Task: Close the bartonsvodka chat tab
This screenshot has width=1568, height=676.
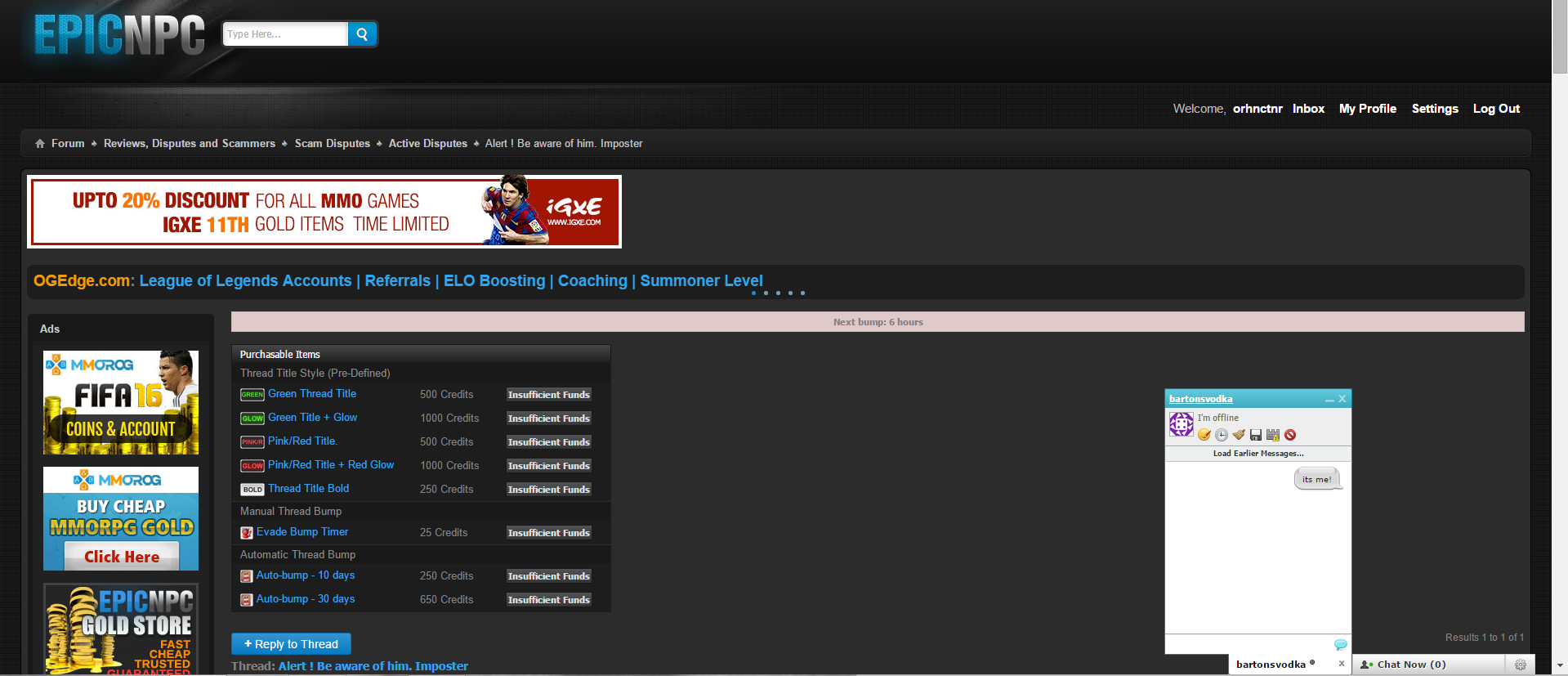Action: [x=1342, y=664]
